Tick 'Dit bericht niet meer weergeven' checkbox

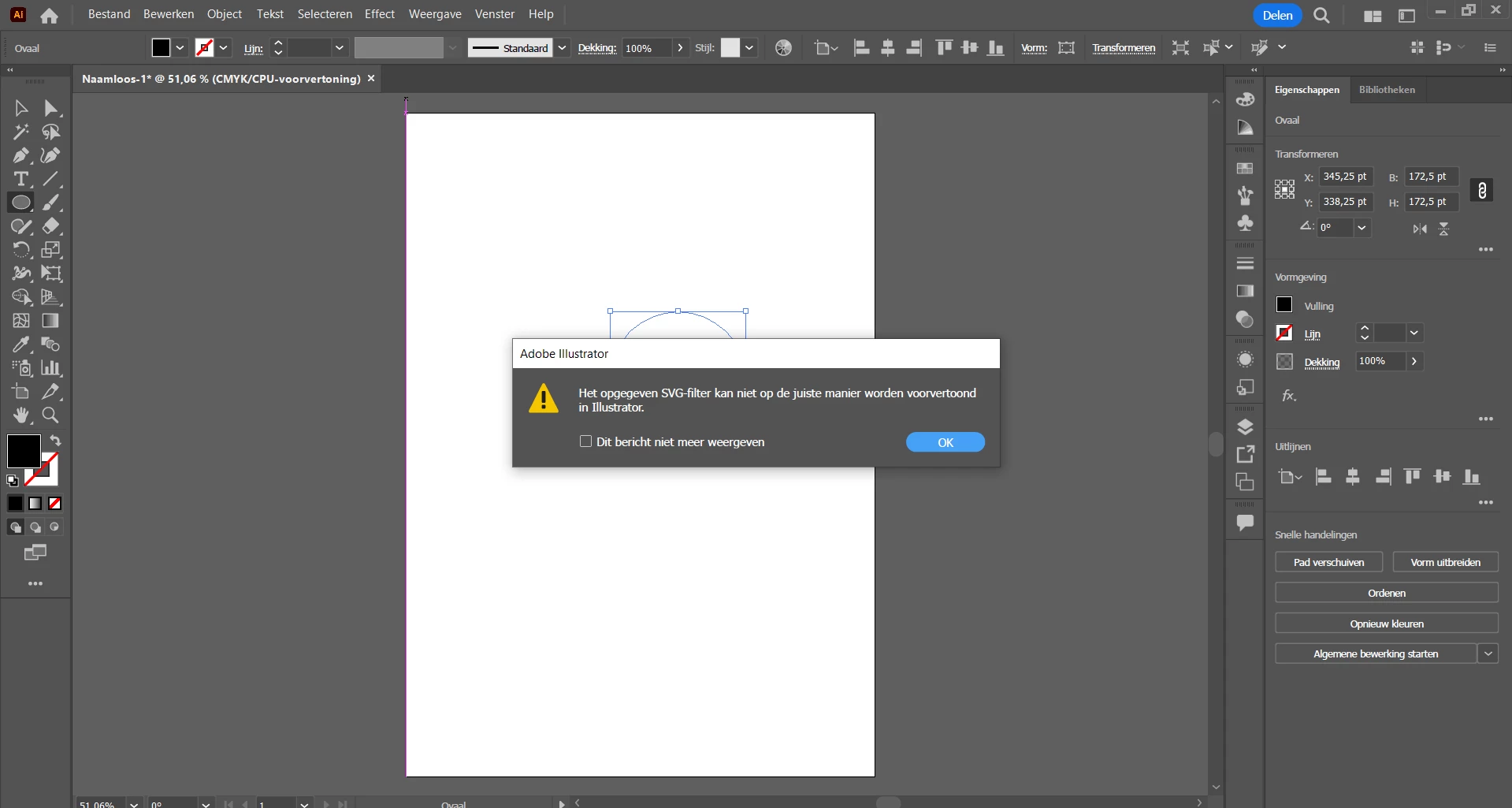point(585,441)
